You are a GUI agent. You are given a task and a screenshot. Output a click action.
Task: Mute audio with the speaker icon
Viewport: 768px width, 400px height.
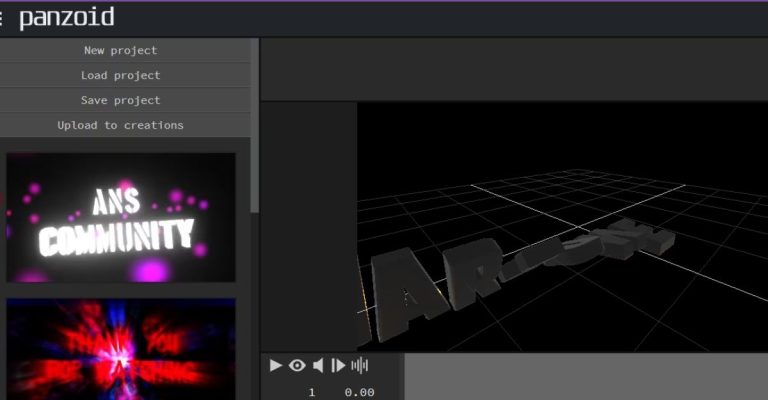(318, 365)
